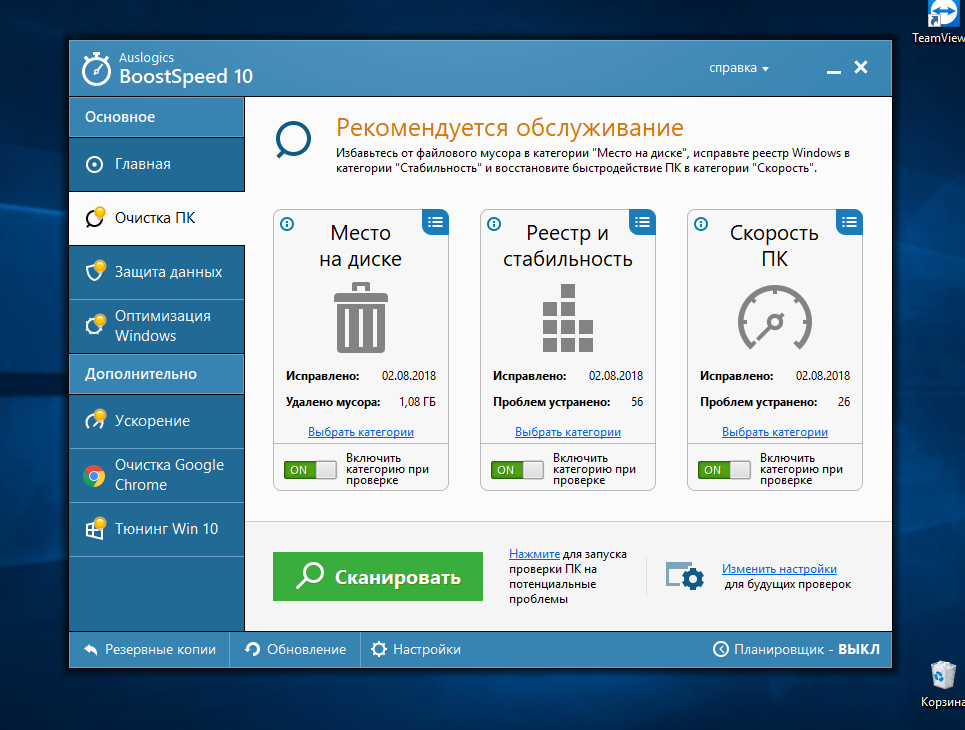Click the info icon on Скорость ПК card
This screenshot has width=965, height=730.
(701, 224)
